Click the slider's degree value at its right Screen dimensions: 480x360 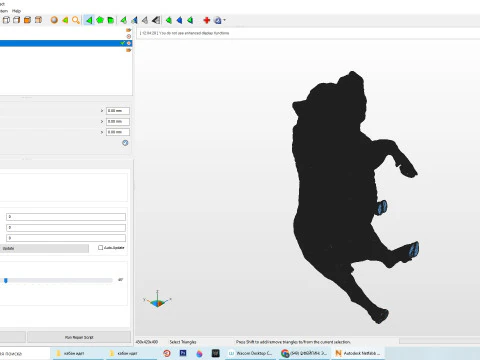[120, 280]
